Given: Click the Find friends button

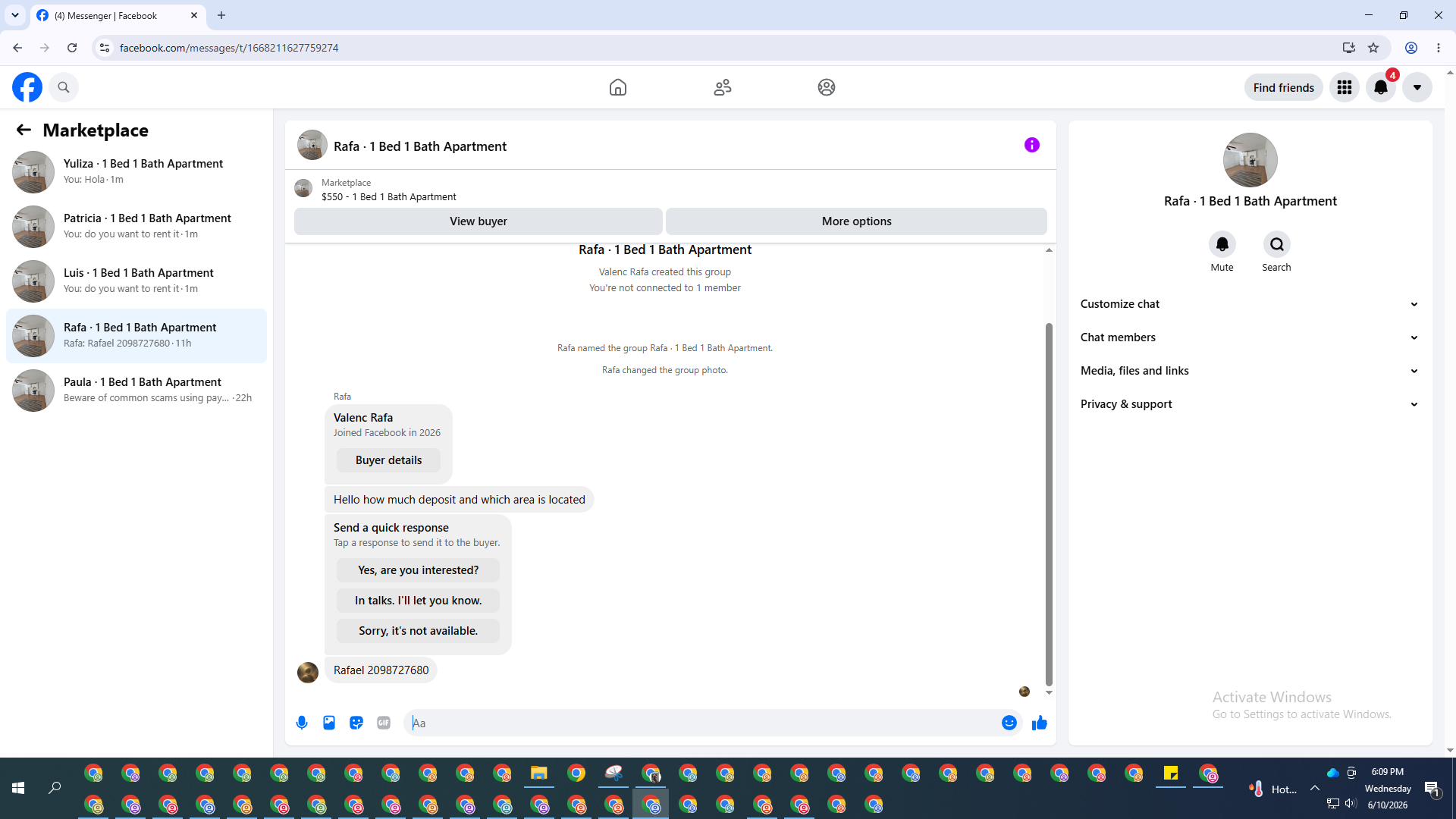Looking at the screenshot, I should click(1284, 87).
